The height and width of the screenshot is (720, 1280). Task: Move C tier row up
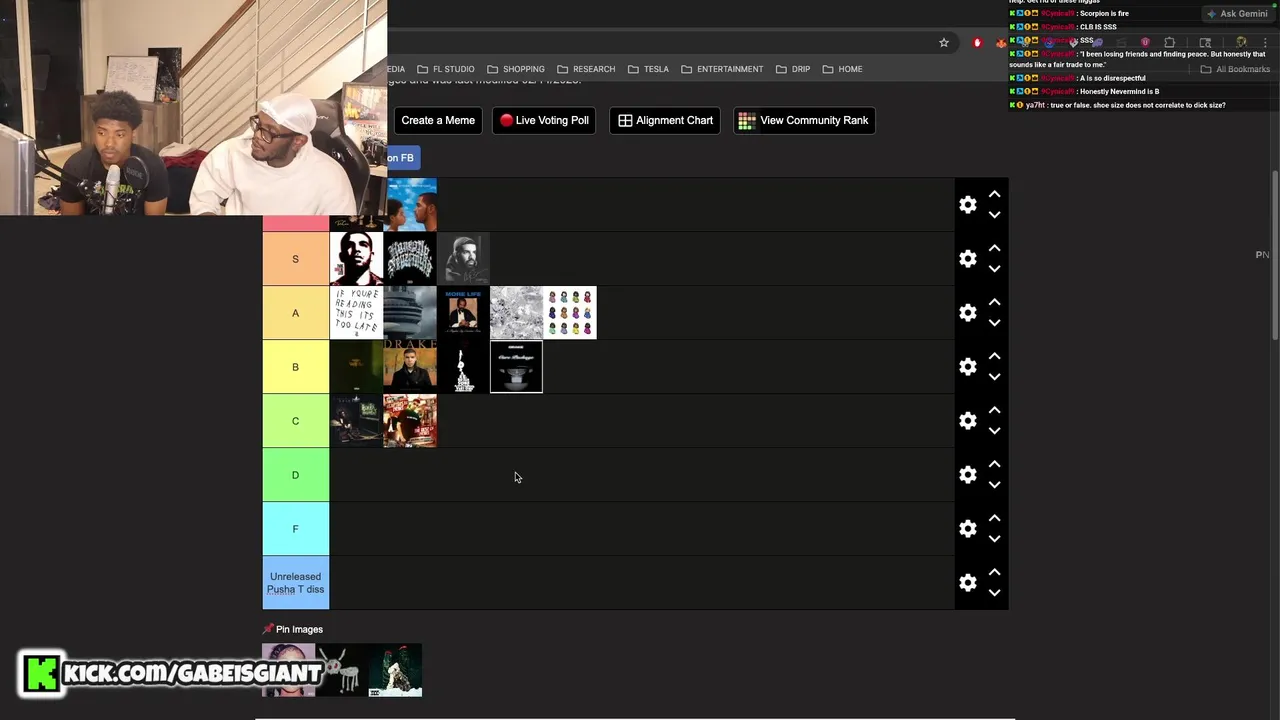tap(994, 410)
